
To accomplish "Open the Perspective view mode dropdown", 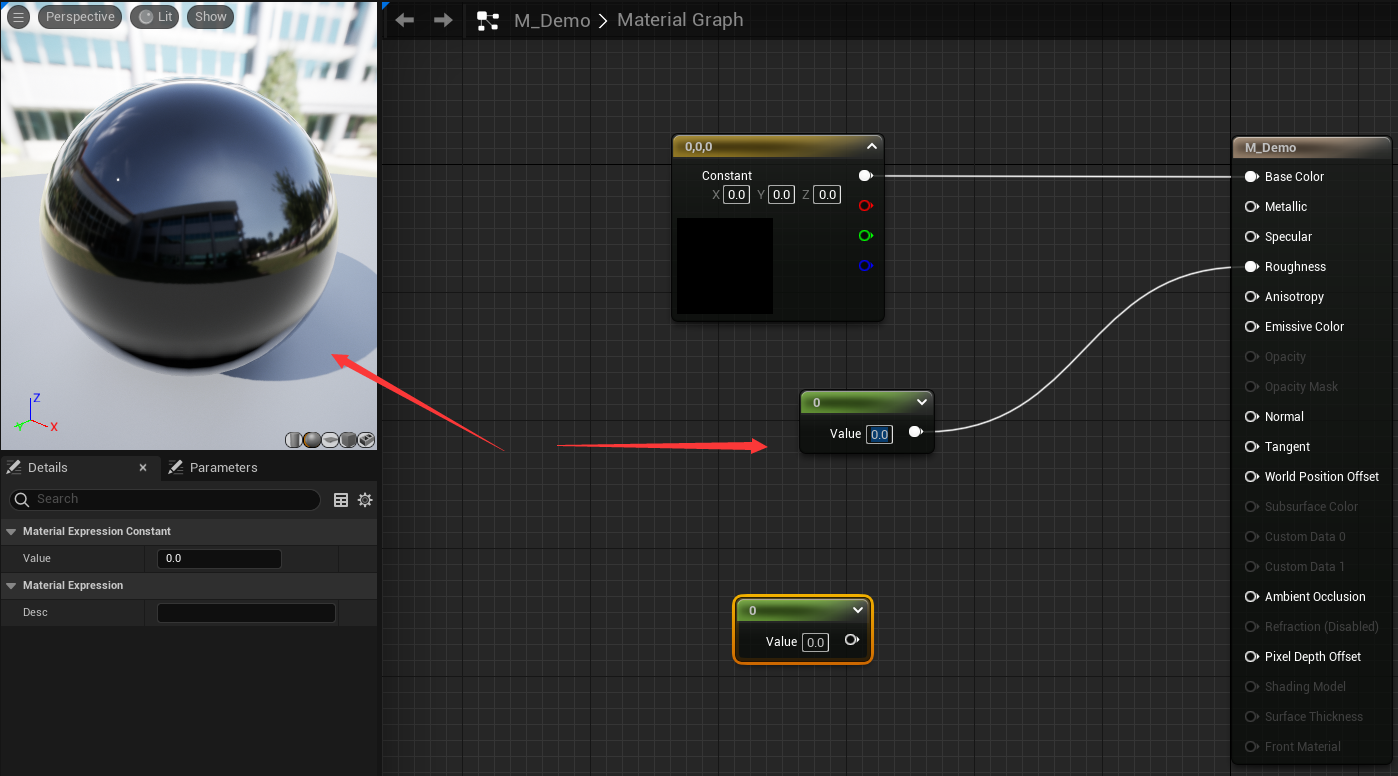I will (80, 17).
